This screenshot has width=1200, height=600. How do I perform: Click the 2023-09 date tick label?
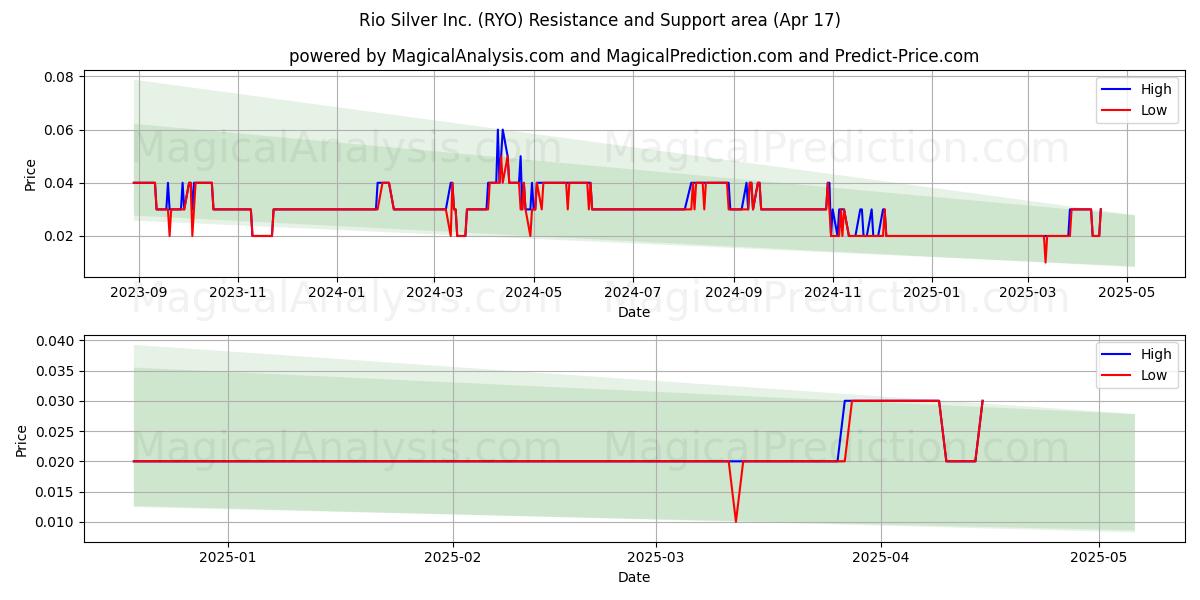click(139, 293)
